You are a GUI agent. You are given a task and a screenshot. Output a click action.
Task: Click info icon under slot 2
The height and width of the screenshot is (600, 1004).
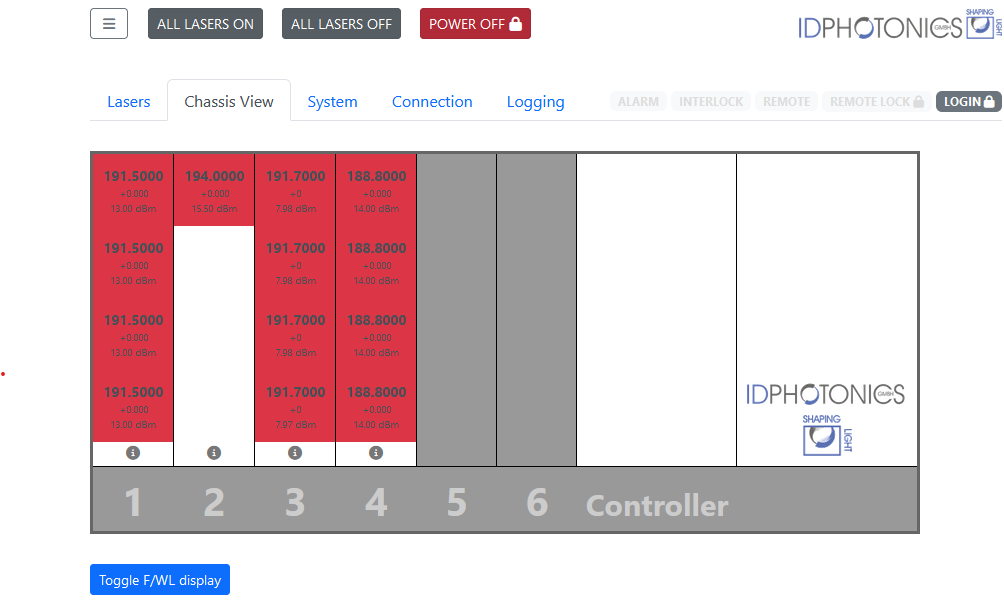click(x=213, y=453)
